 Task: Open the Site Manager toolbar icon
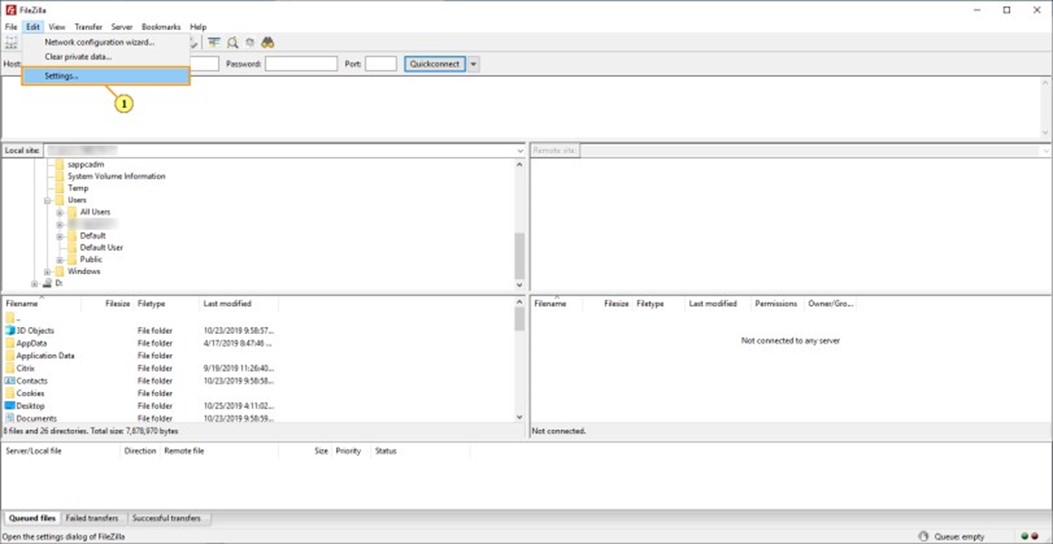pyautogui.click(x=11, y=43)
